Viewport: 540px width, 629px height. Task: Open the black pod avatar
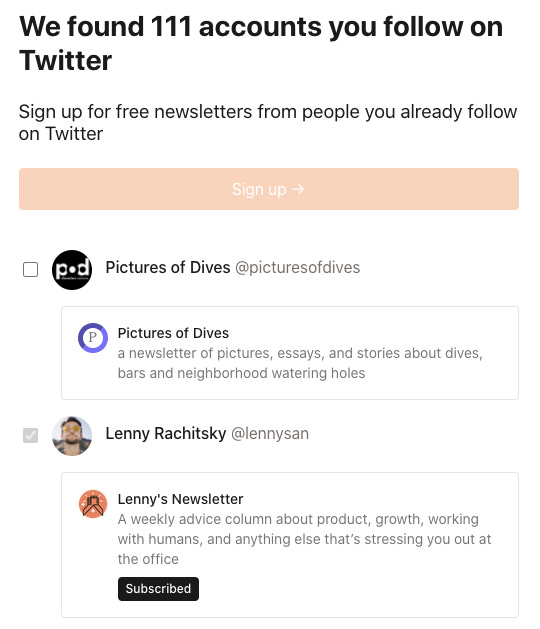pos(72,270)
